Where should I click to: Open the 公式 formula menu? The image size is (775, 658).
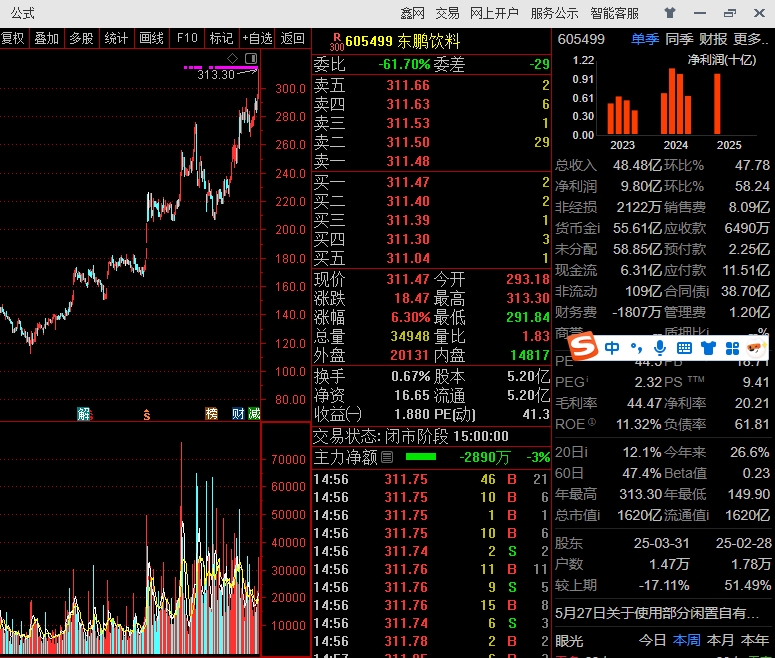(x=23, y=13)
